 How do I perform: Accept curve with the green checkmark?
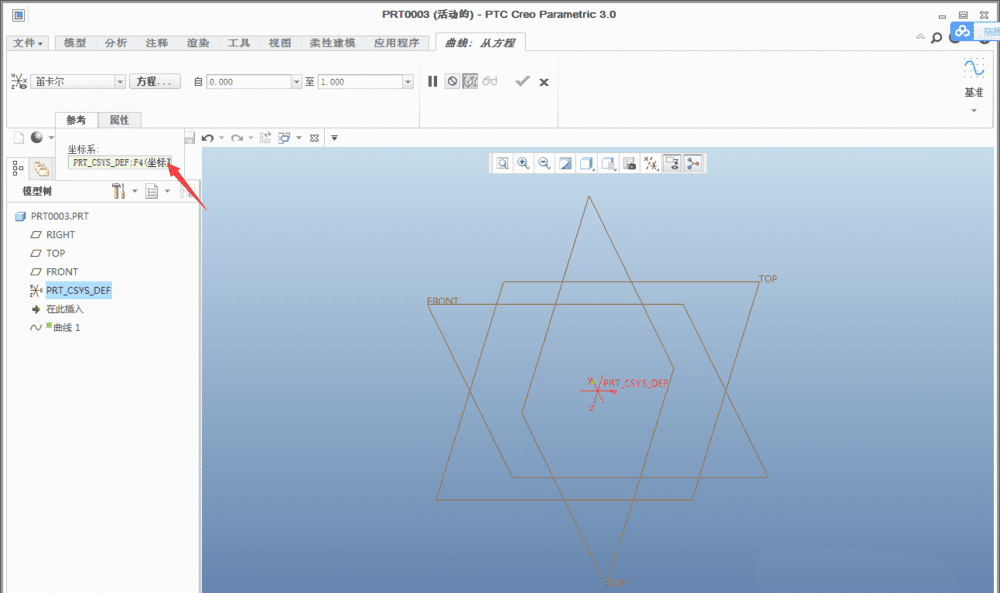[x=522, y=81]
